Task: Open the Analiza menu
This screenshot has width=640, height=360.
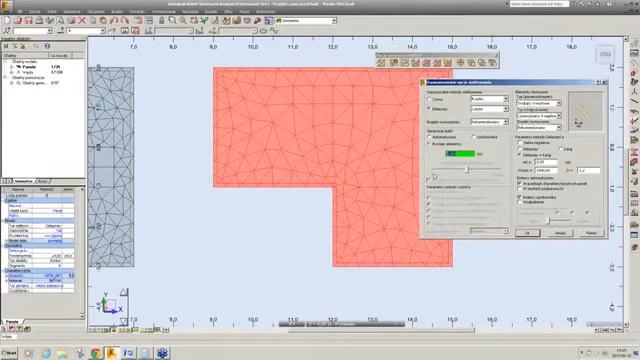Action: coord(117,12)
